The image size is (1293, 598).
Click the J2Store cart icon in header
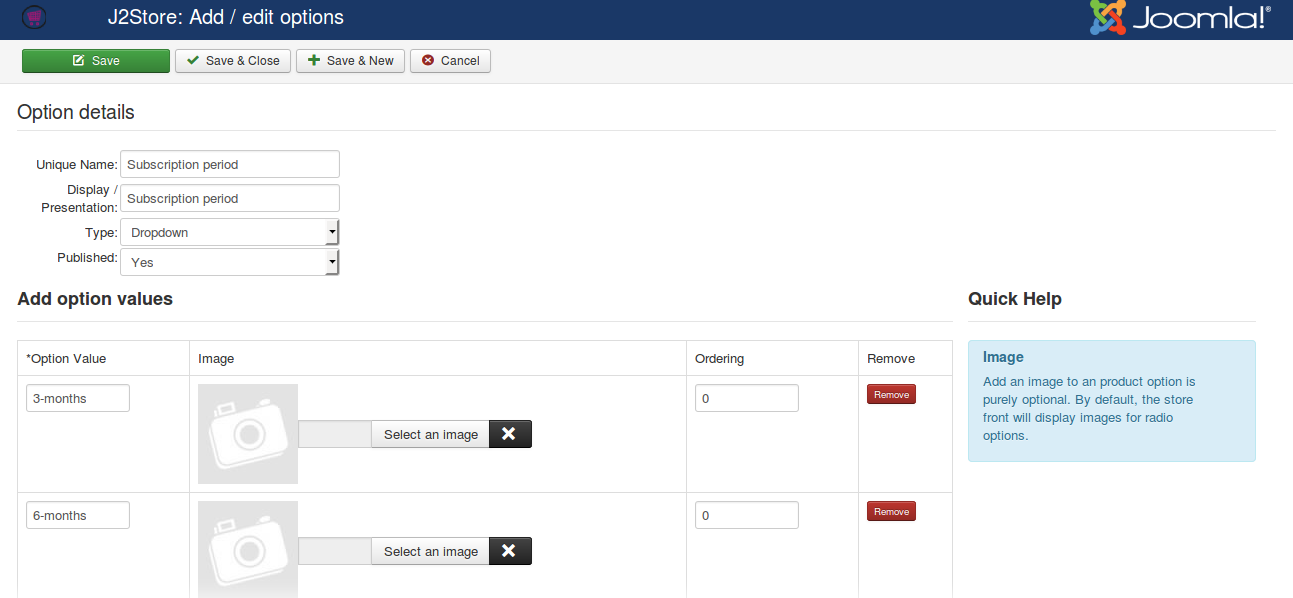click(x=34, y=17)
